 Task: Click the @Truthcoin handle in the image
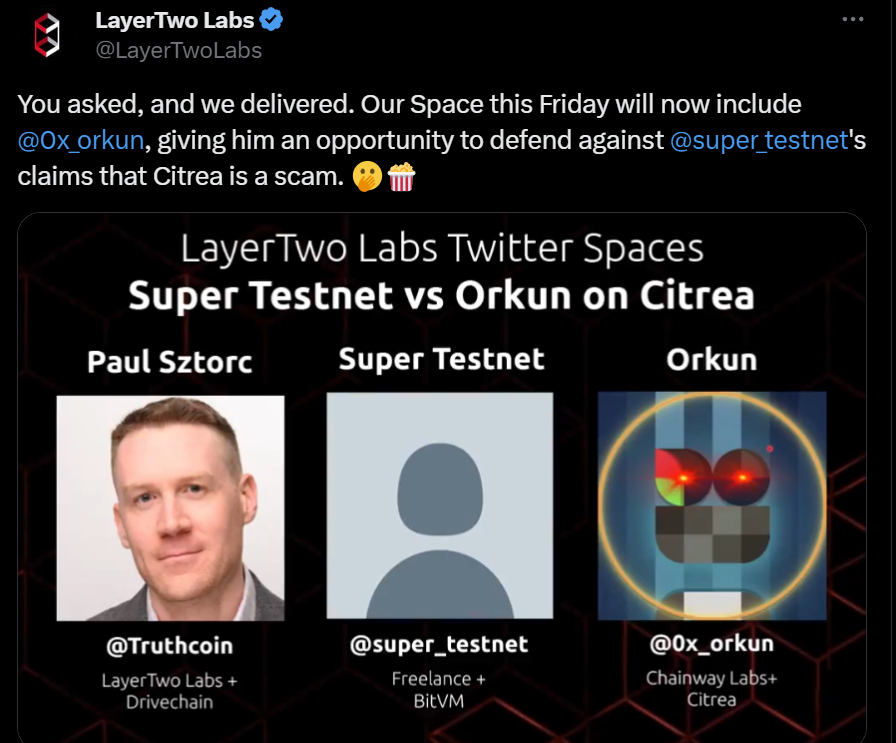(170, 646)
